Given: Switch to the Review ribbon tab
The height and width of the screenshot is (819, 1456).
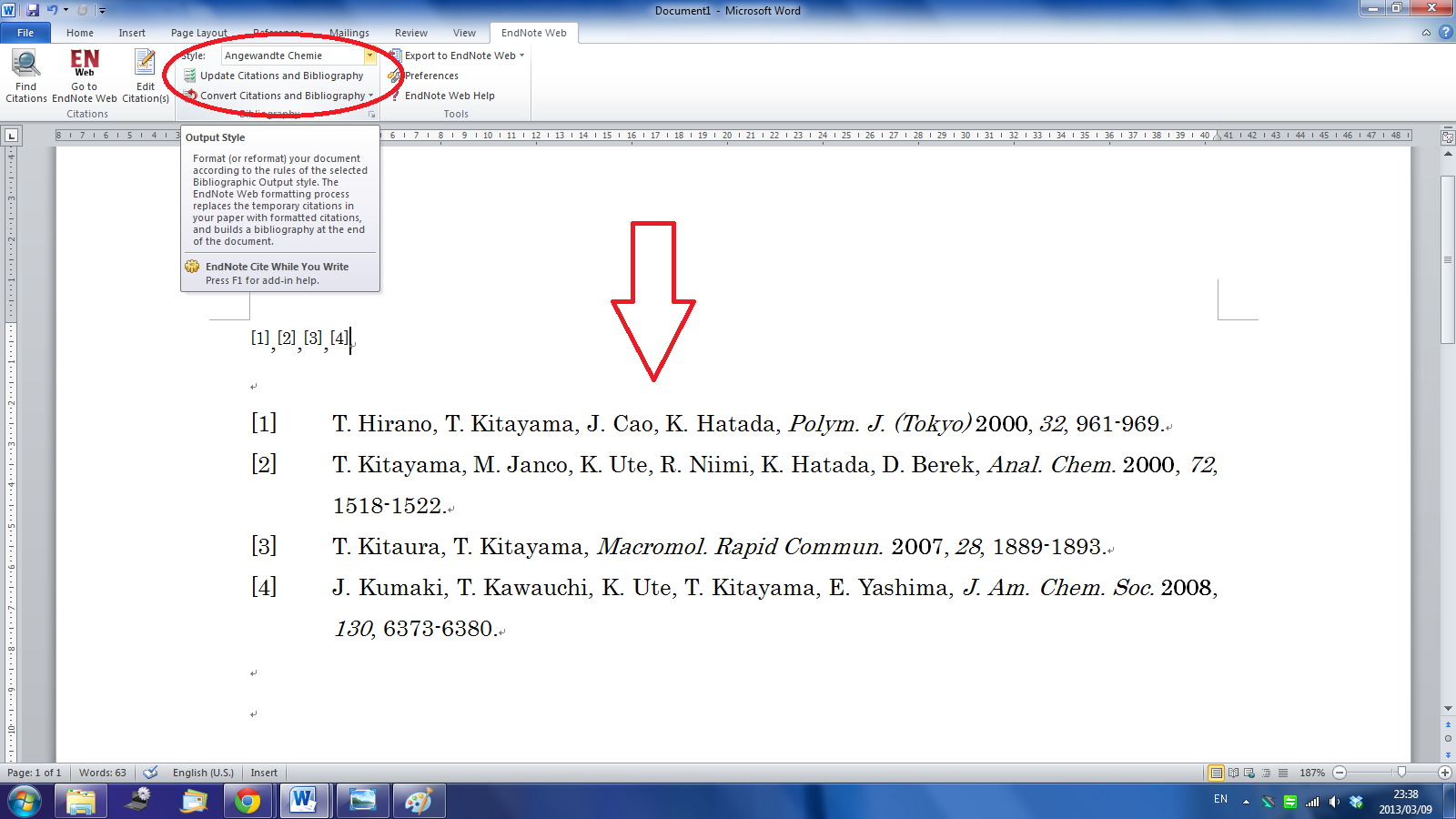Looking at the screenshot, I should 410,32.
